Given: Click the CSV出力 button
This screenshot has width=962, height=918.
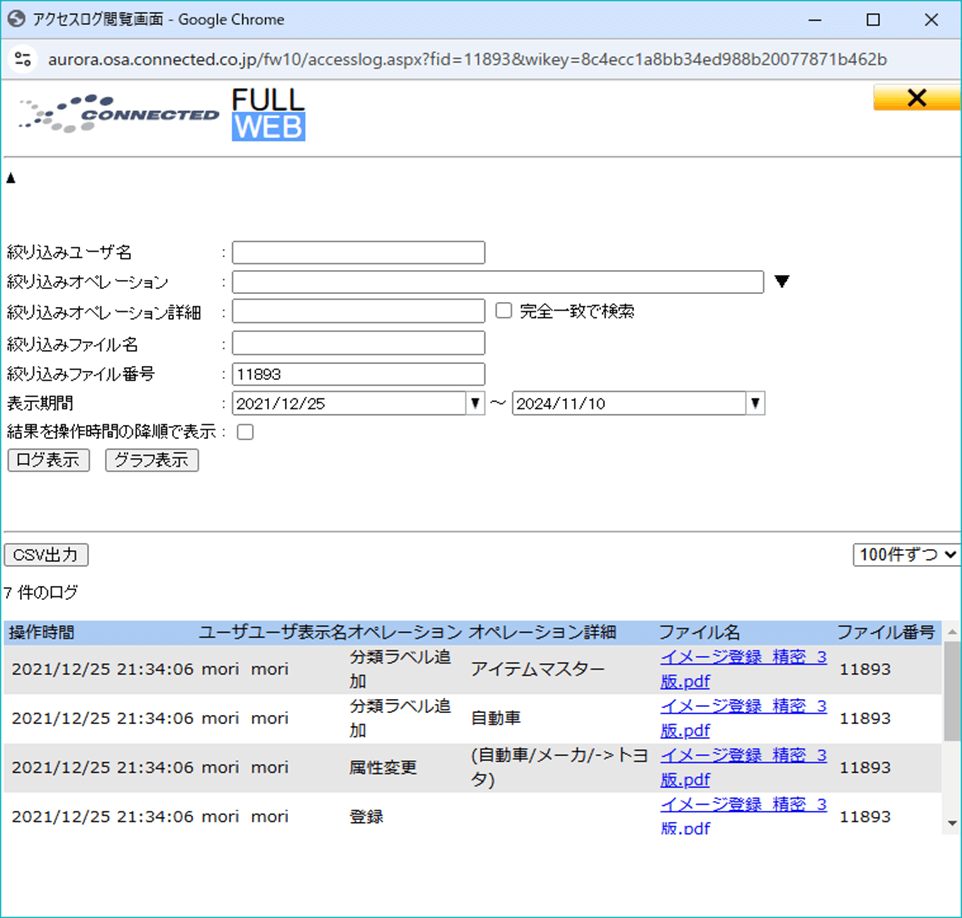Looking at the screenshot, I should click(46, 555).
